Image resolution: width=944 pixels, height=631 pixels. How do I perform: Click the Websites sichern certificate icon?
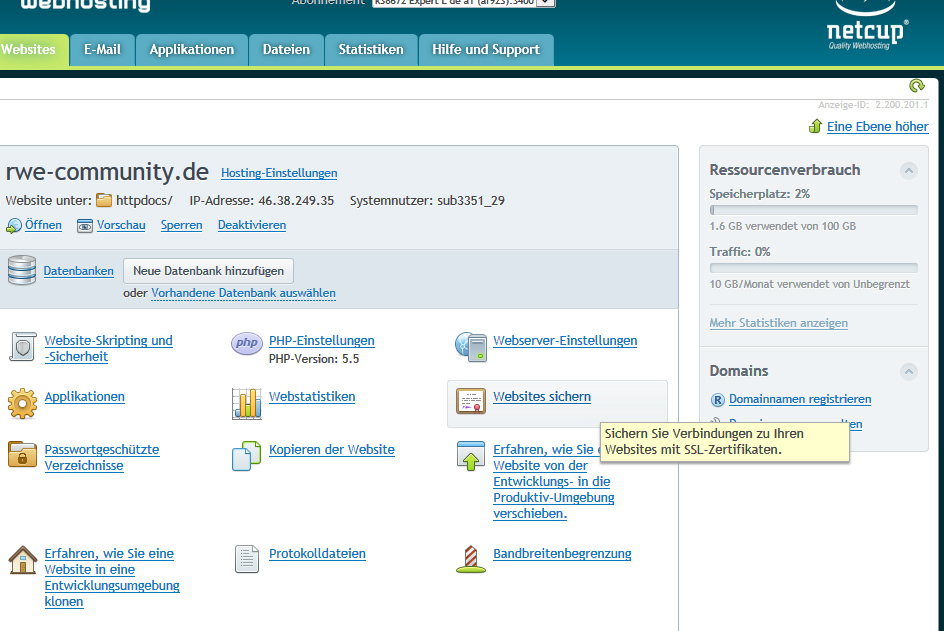point(471,401)
